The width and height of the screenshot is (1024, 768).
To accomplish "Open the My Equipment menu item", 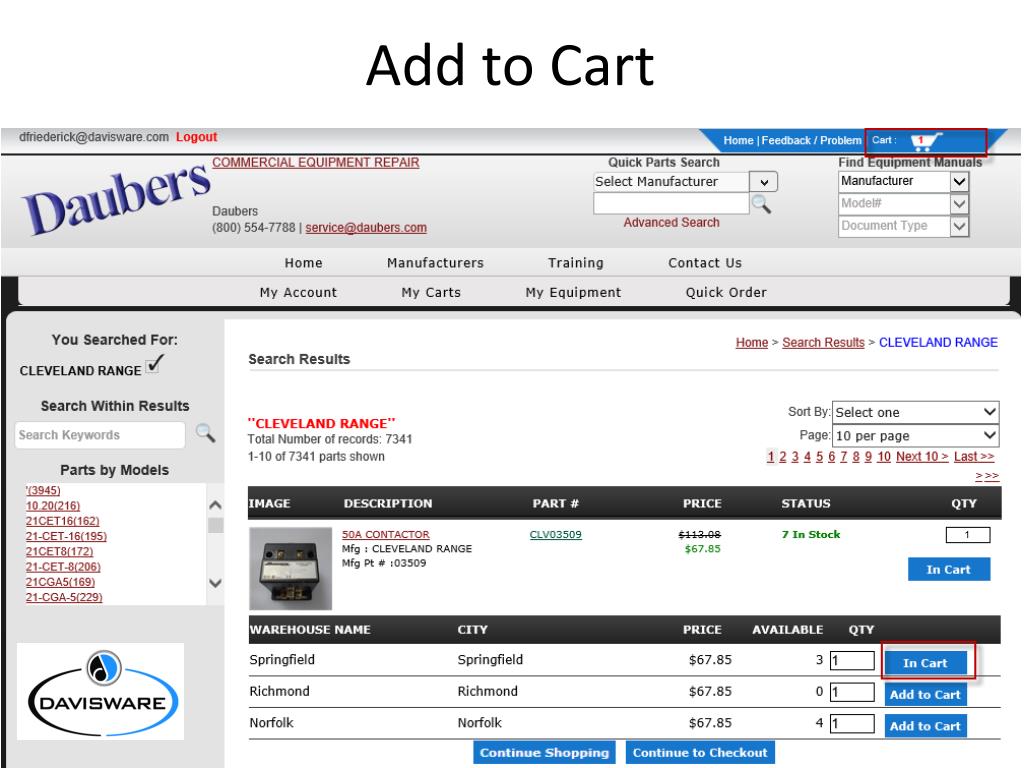I will point(573,293).
